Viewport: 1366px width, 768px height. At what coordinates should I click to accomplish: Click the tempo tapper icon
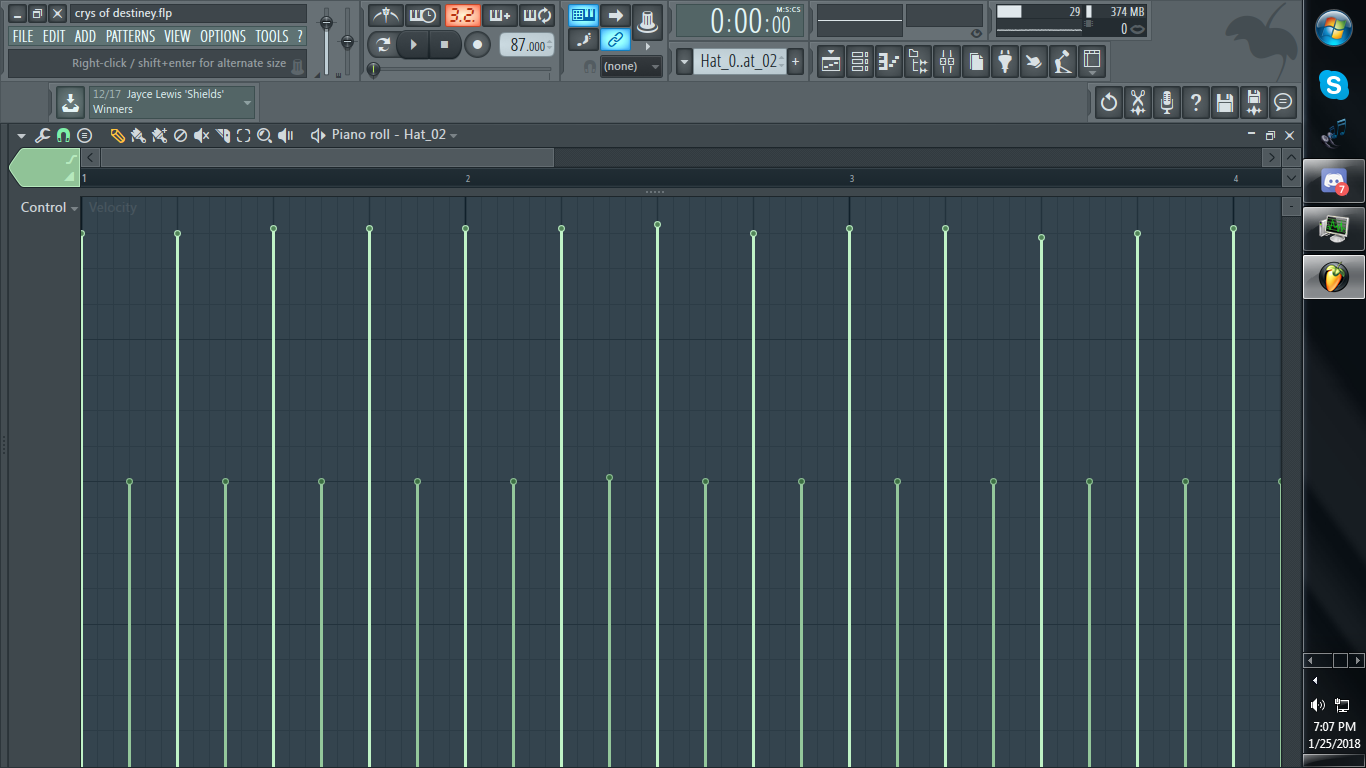click(x=1063, y=62)
